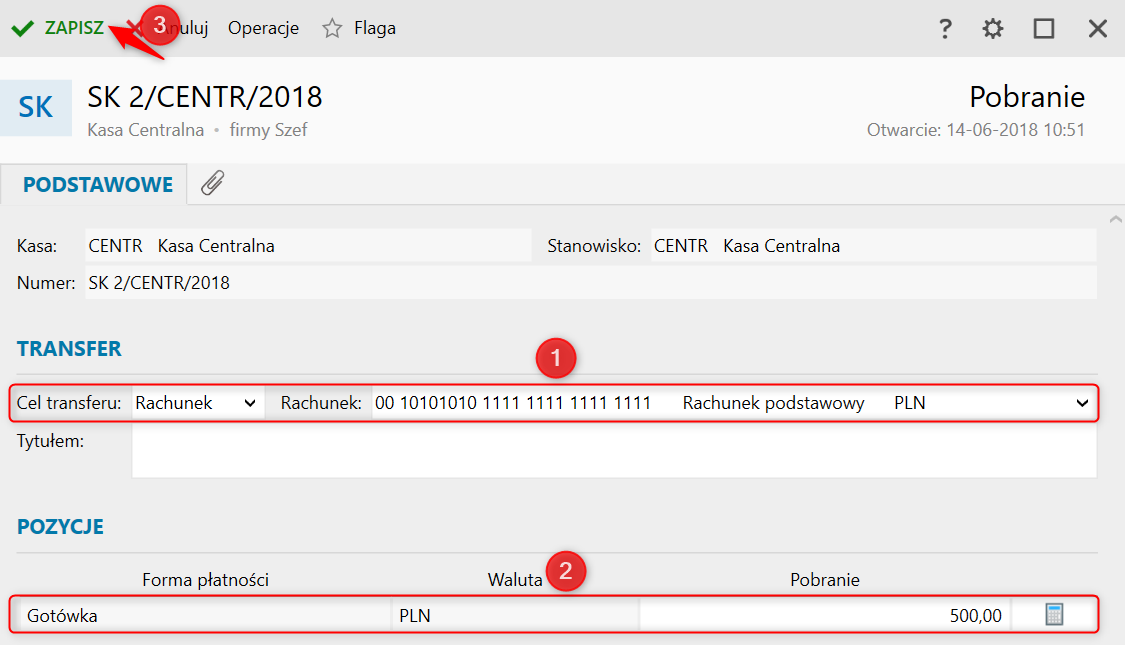Open the Rachunek account dropdown
The image size is (1125, 645).
click(x=1081, y=403)
